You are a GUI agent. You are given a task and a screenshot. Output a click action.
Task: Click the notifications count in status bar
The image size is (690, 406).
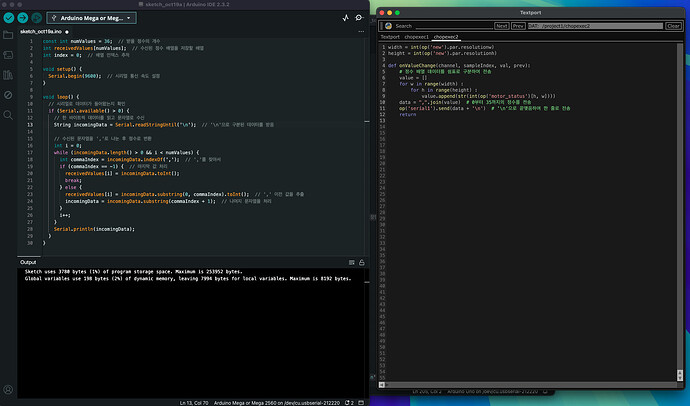coord(349,403)
